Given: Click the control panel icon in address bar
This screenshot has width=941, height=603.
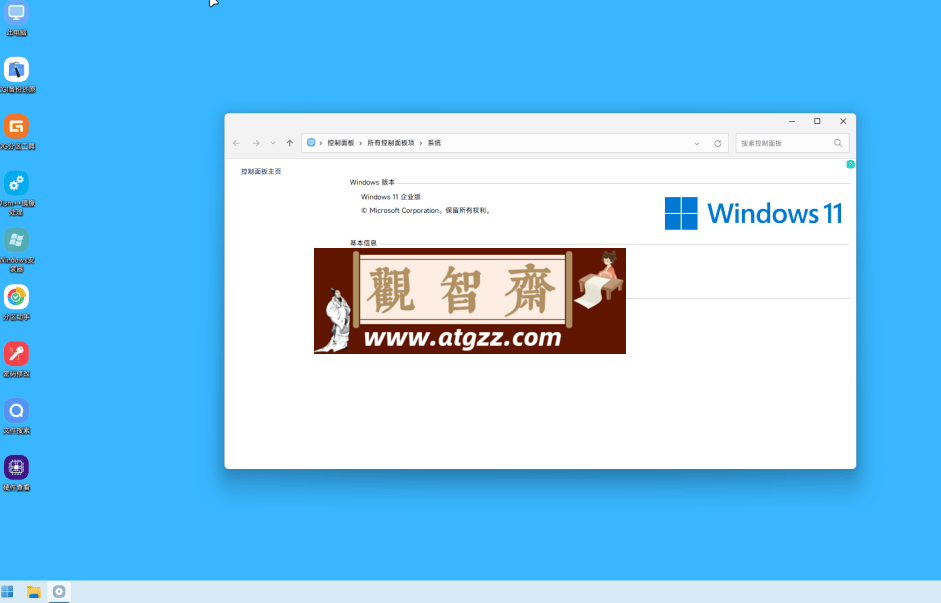Looking at the screenshot, I should [x=311, y=142].
